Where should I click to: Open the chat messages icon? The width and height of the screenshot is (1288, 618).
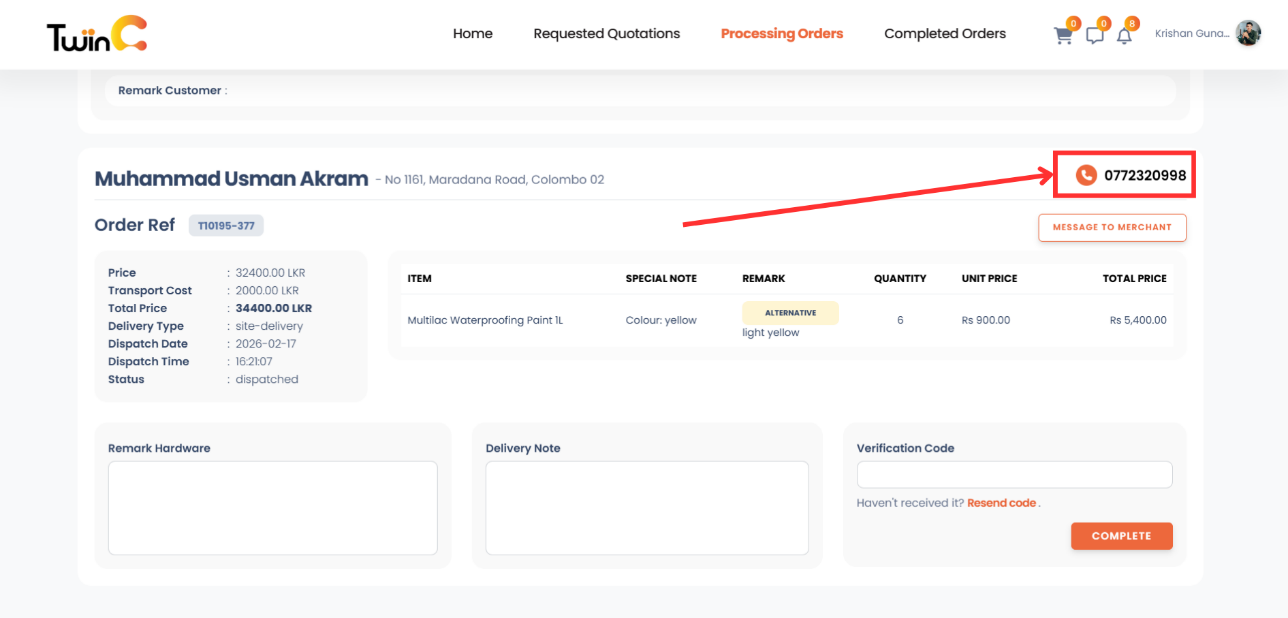pyautogui.click(x=1094, y=33)
